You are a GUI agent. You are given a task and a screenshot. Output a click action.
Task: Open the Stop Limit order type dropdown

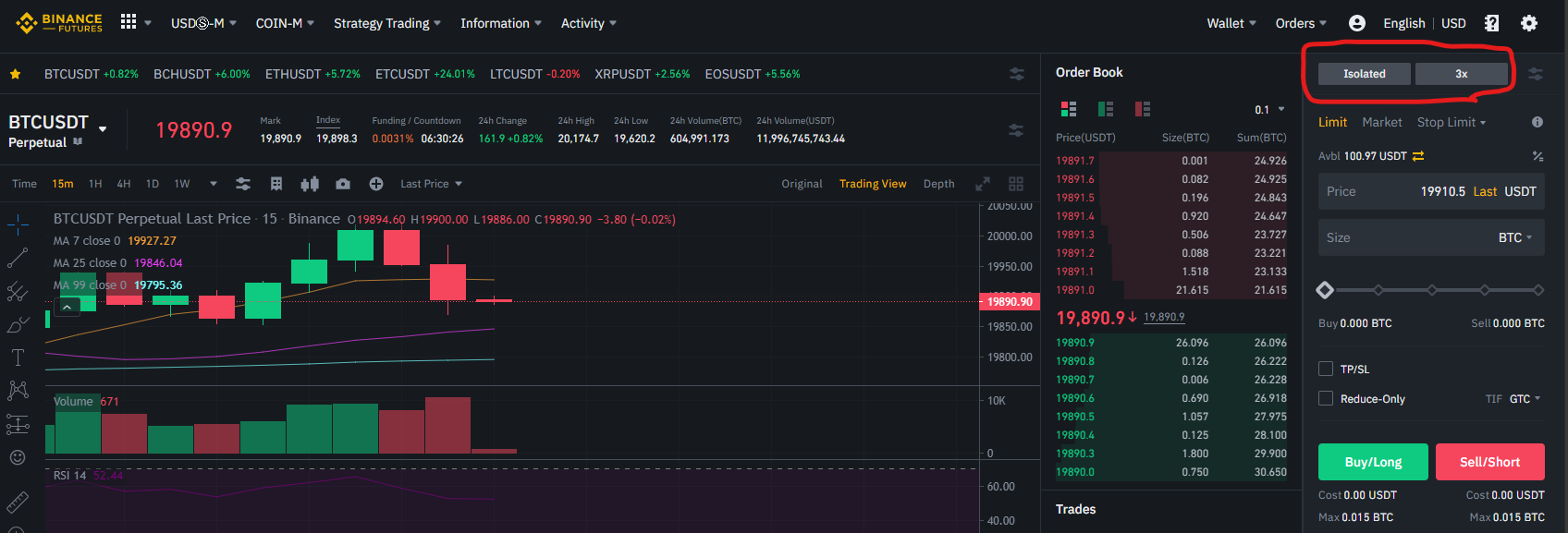click(x=1452, y=122)
